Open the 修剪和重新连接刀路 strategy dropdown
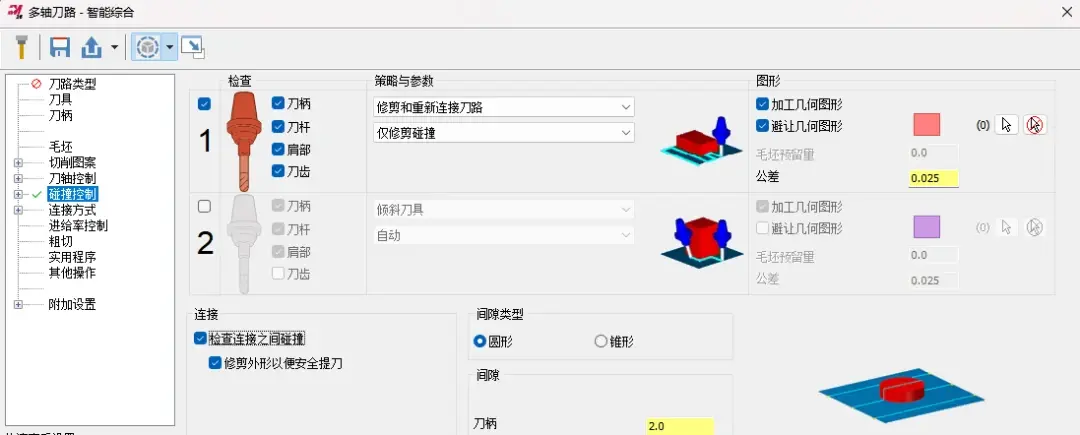Screen dimensions: 1080x435 pos(503,107)
